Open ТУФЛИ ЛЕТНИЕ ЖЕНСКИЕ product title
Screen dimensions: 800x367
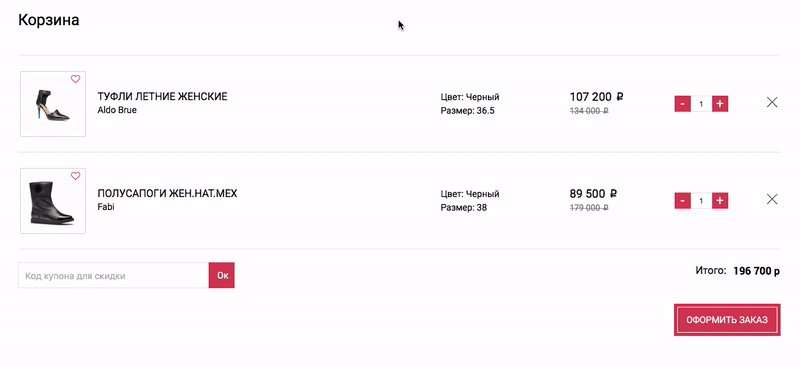pos(162,96)
